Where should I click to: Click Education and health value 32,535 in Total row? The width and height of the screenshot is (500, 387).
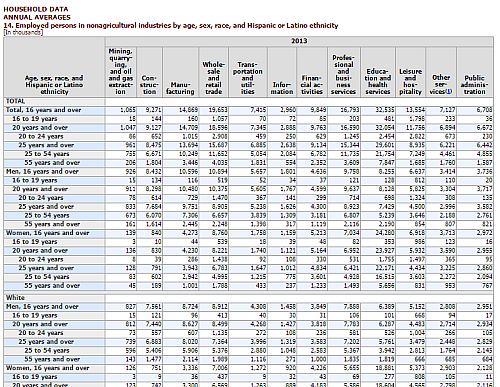[385, 110]
